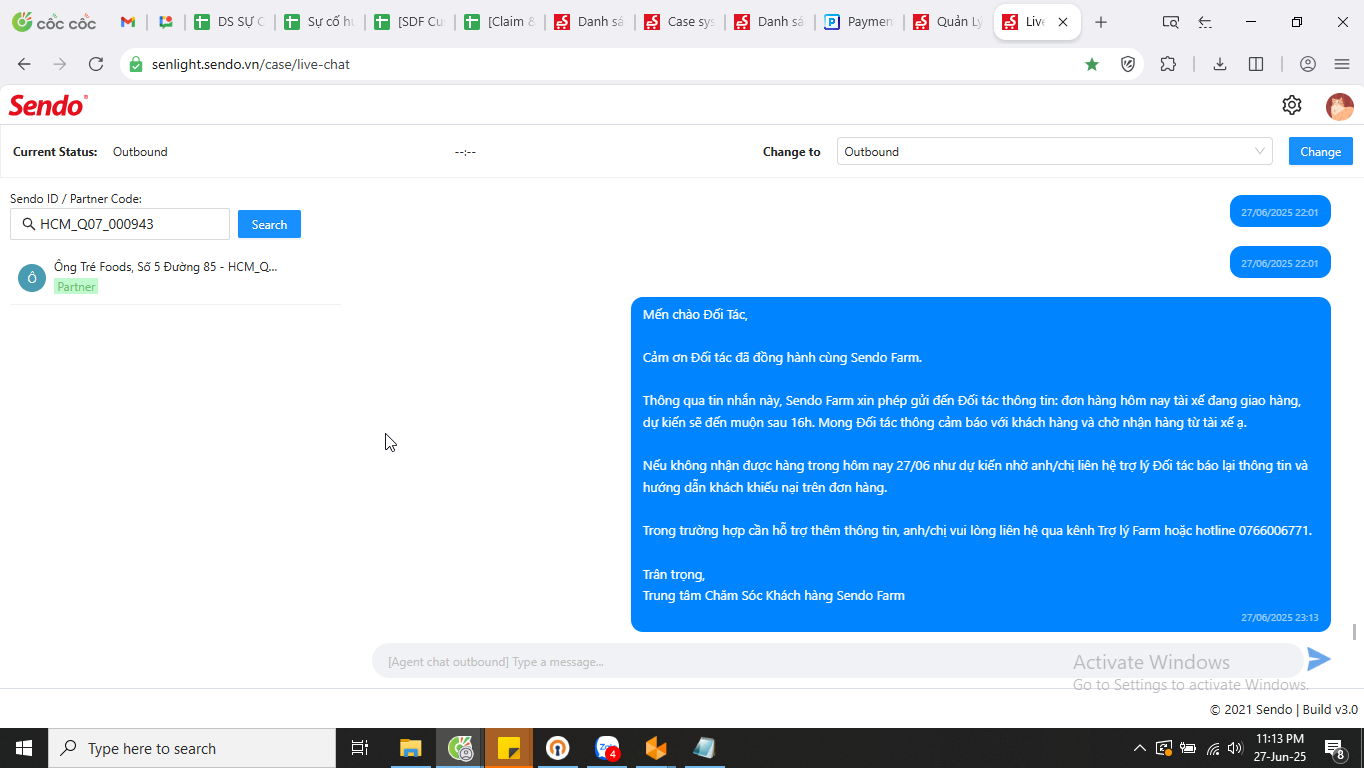1364x768 pixels.
Task: Bookmark this page with the star icon
Action: 1092,64
